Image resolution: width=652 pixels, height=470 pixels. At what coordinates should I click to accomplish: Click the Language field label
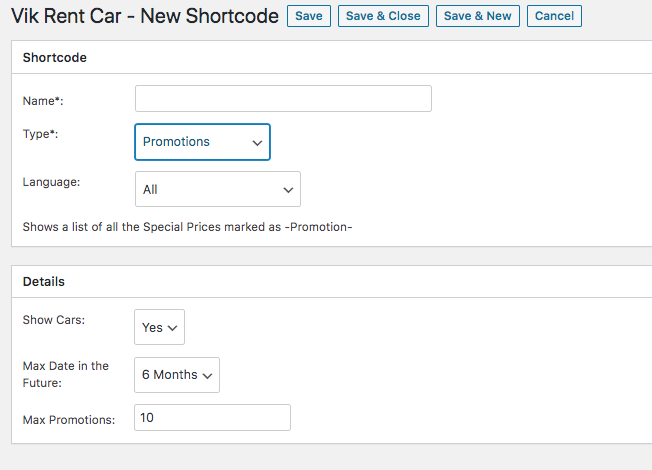point(51,182)
